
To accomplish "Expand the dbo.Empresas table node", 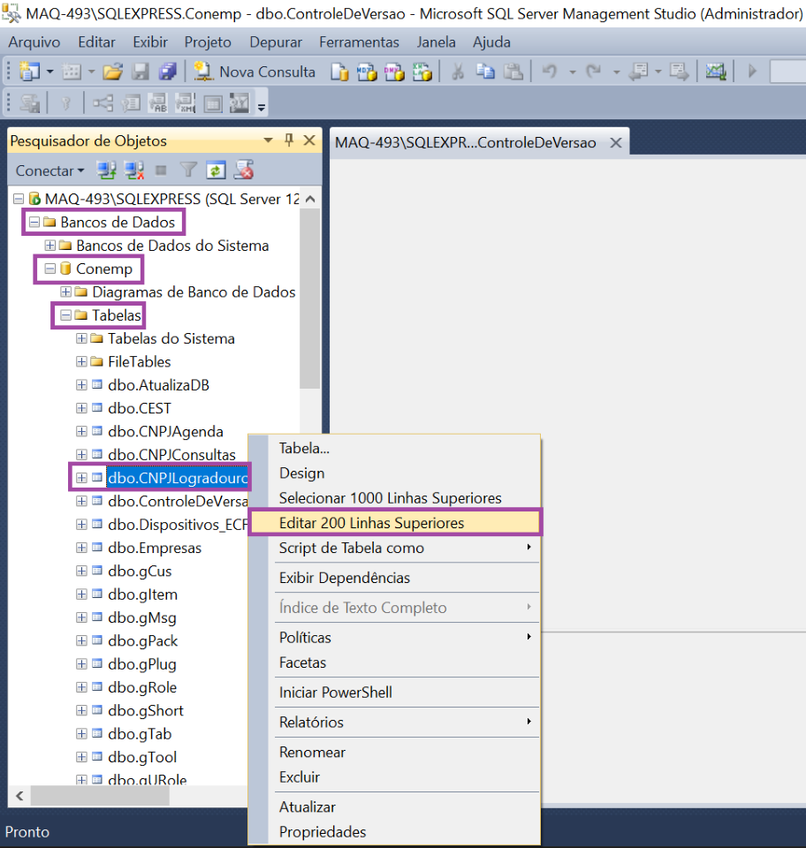I will tap(81, 548).
